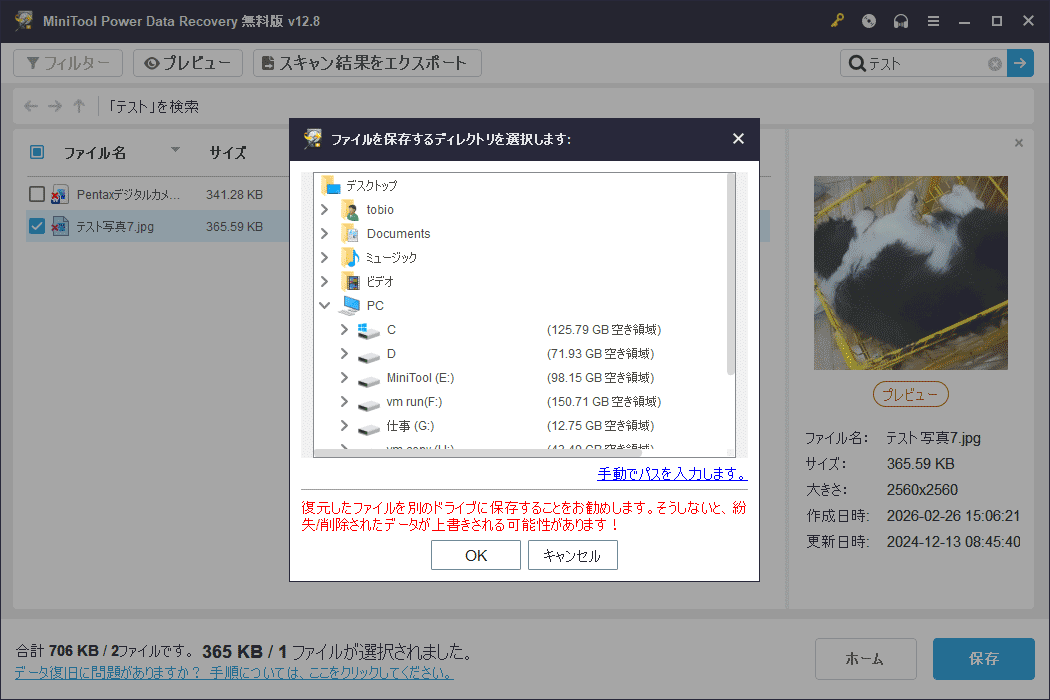
Task: Open the hamburger menu icon
Action: pyautogui.click(x=933, y=20)
